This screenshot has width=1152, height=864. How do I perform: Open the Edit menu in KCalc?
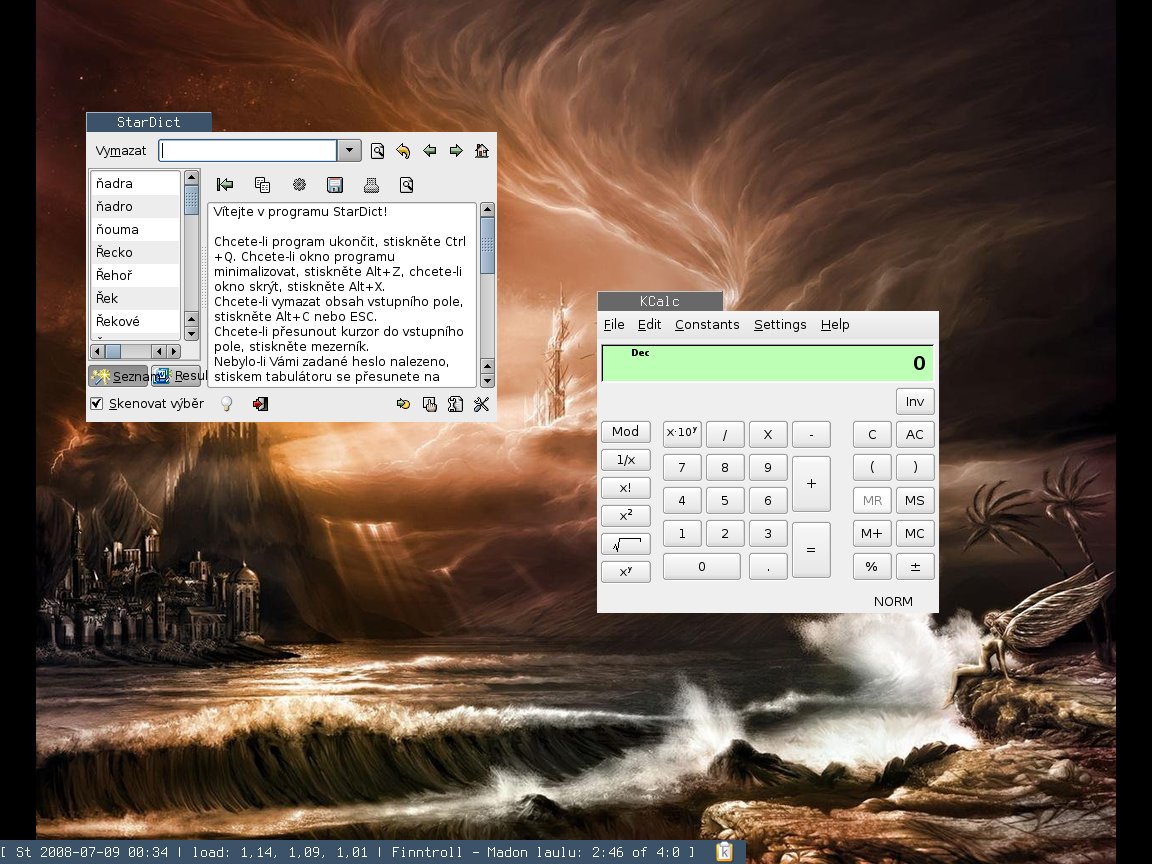[649, 325]
